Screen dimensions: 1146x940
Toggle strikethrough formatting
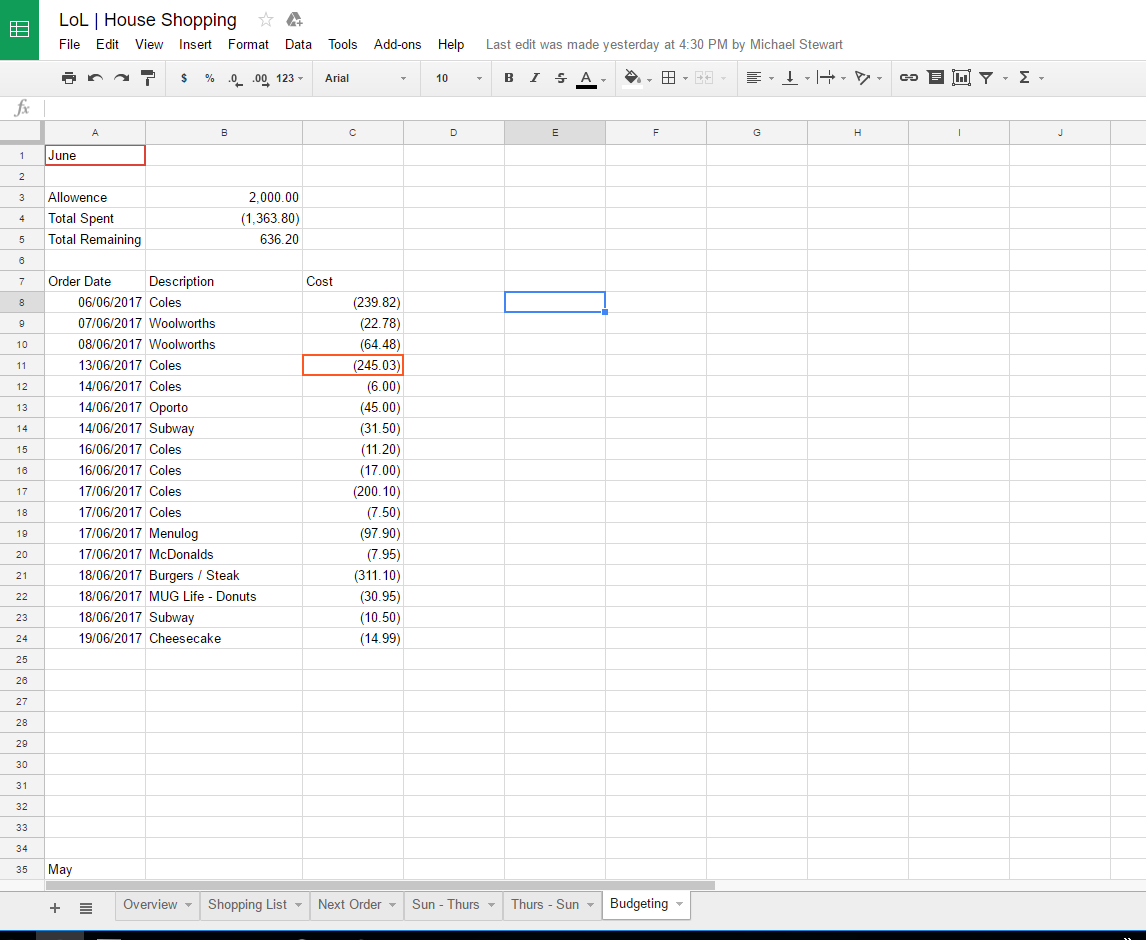point(561,77)
